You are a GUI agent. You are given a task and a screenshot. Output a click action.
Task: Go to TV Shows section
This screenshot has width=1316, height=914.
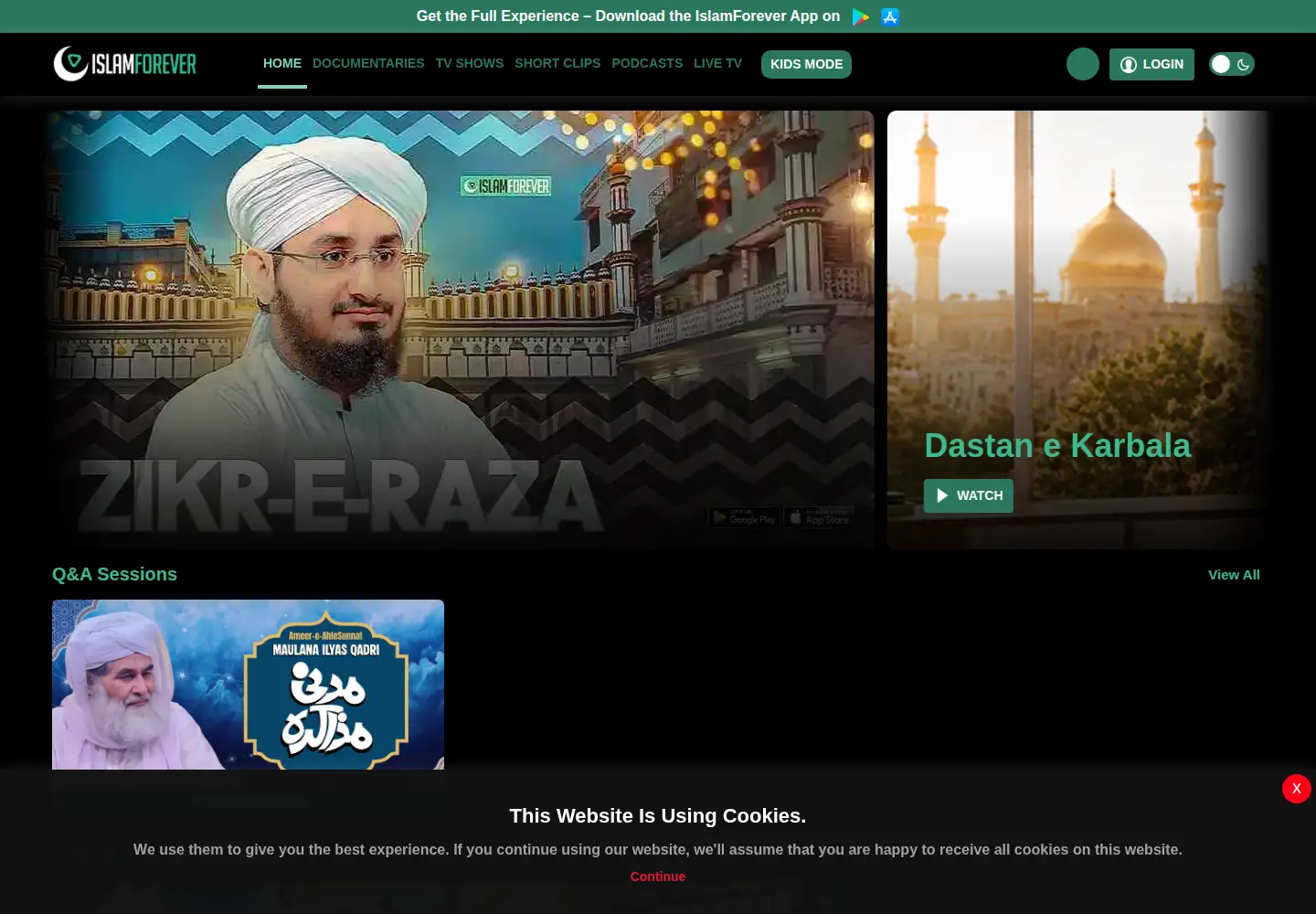pos(470,64)
